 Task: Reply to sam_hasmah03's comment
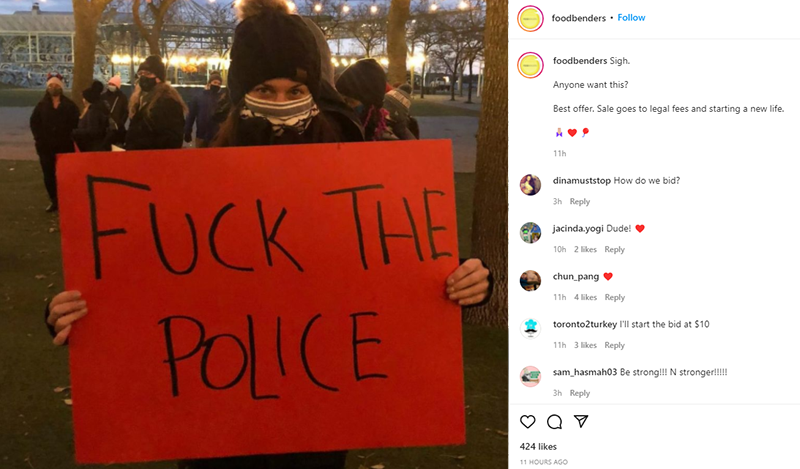tap(580, 393)
